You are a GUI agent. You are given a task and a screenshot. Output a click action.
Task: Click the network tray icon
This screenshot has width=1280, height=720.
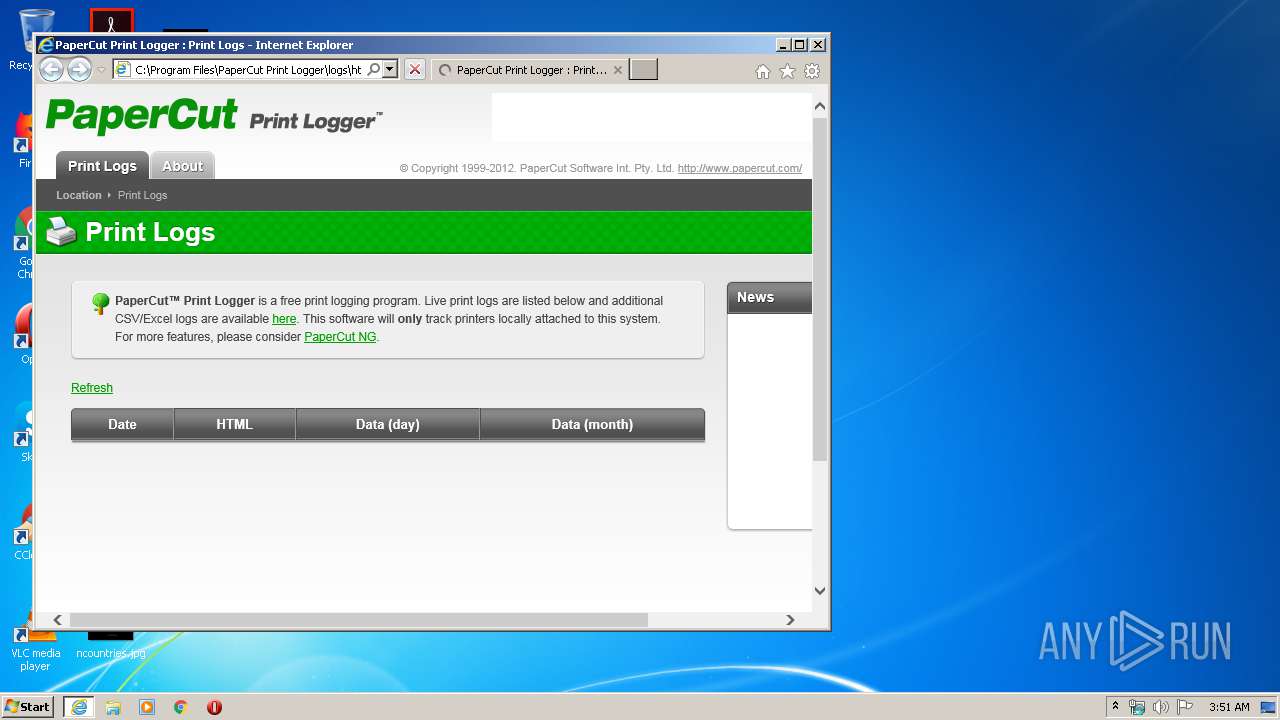pyautogui.click(x=1137, y=707)
